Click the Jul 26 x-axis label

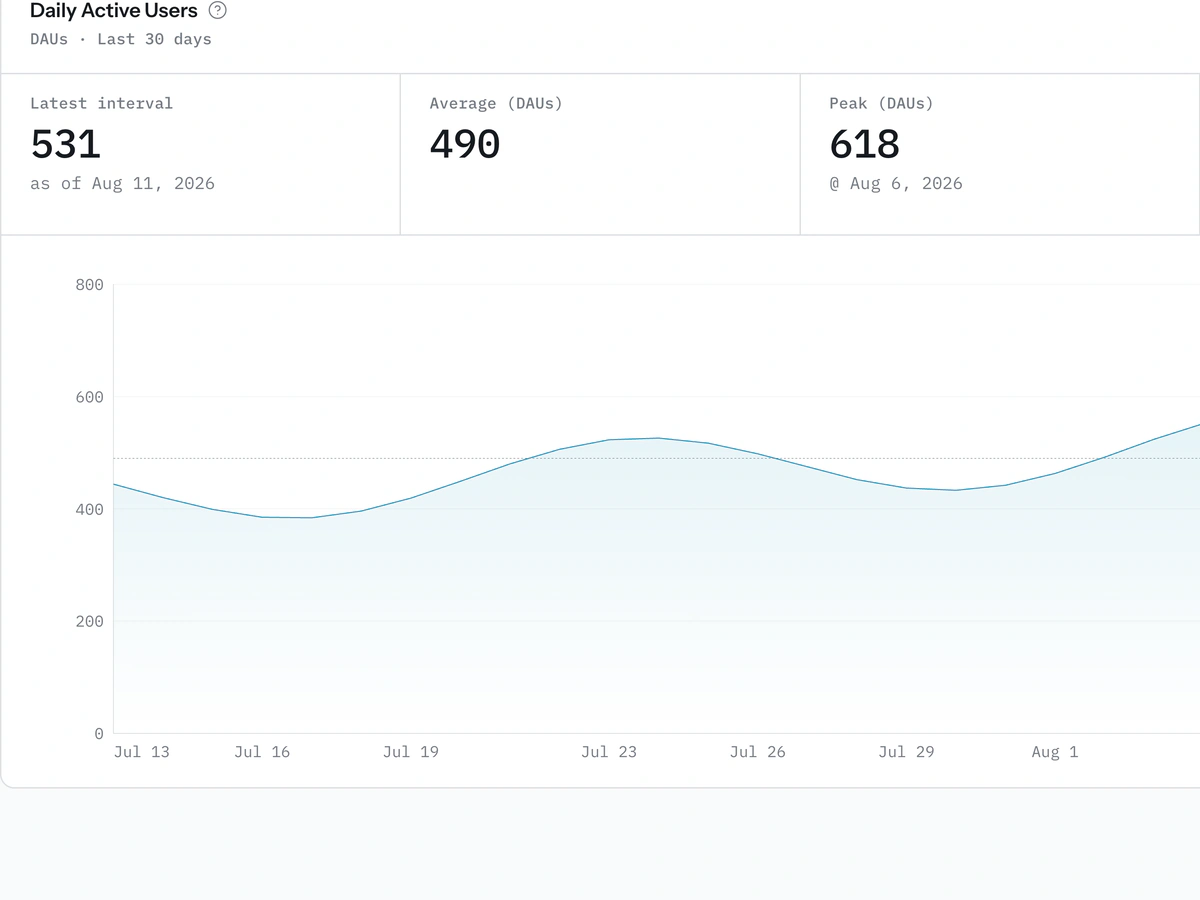[758, 752]
